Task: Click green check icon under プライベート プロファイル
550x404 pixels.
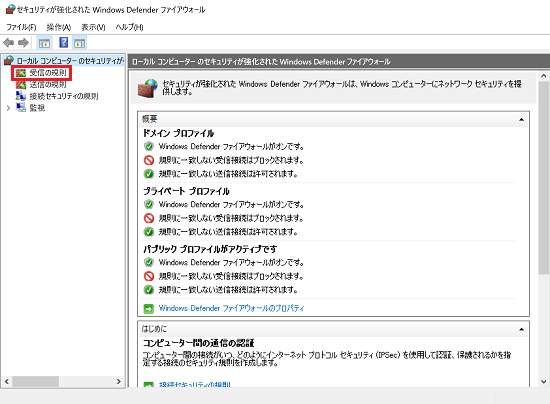Action: click(149, 231)
